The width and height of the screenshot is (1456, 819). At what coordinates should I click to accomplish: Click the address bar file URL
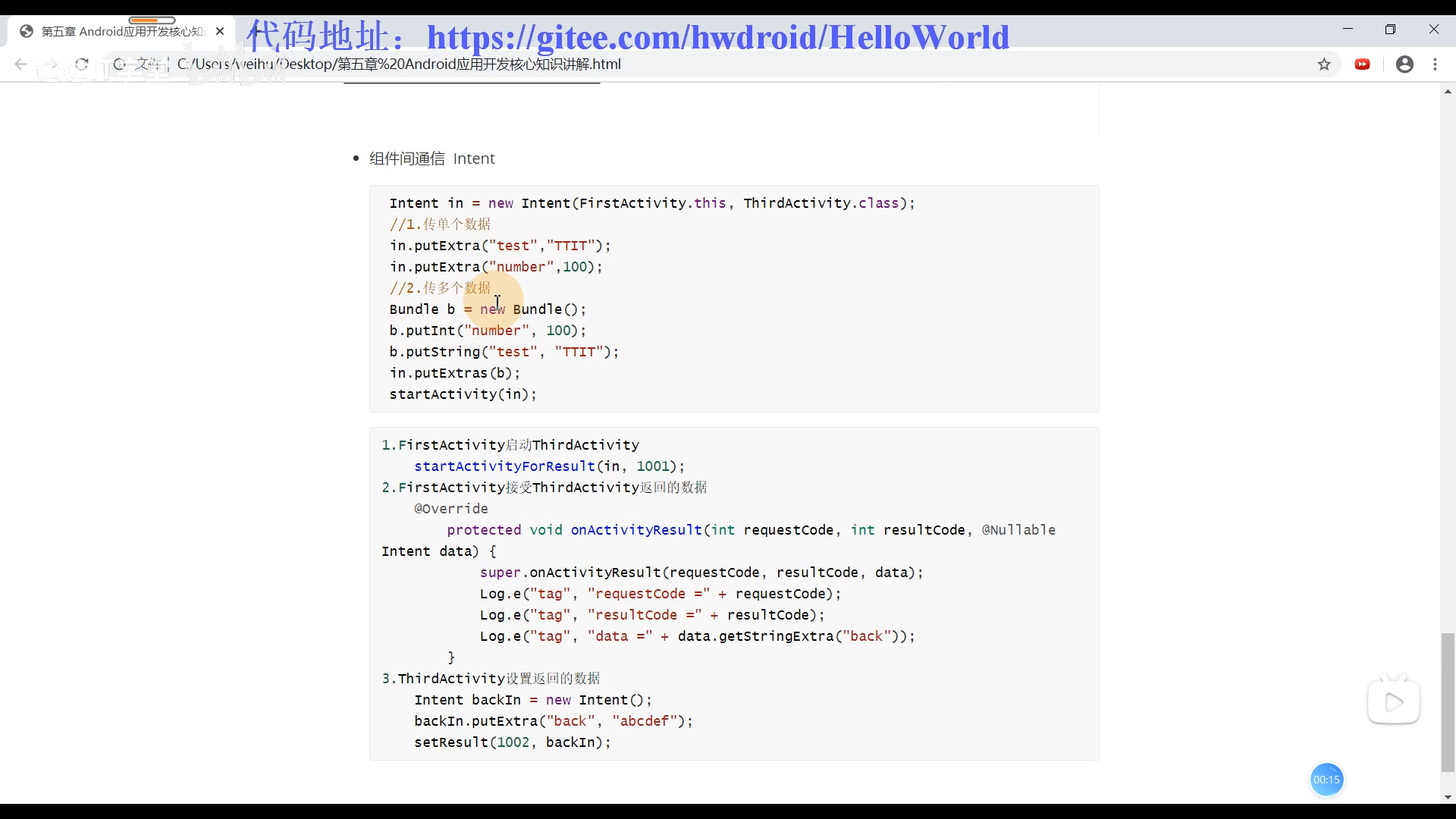[399, 64]
